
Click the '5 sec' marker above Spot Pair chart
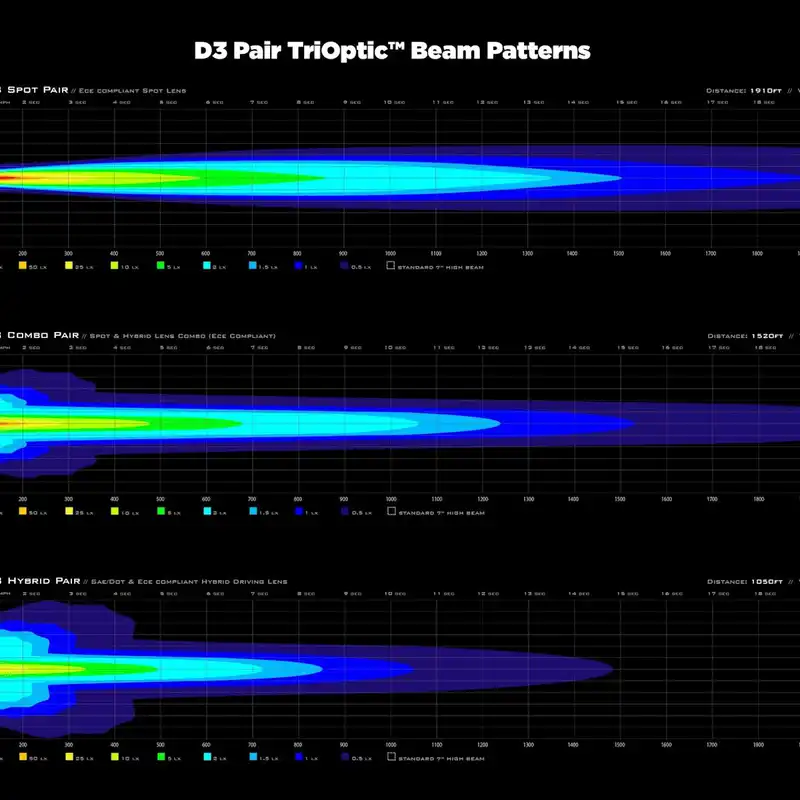click(168, 103)
